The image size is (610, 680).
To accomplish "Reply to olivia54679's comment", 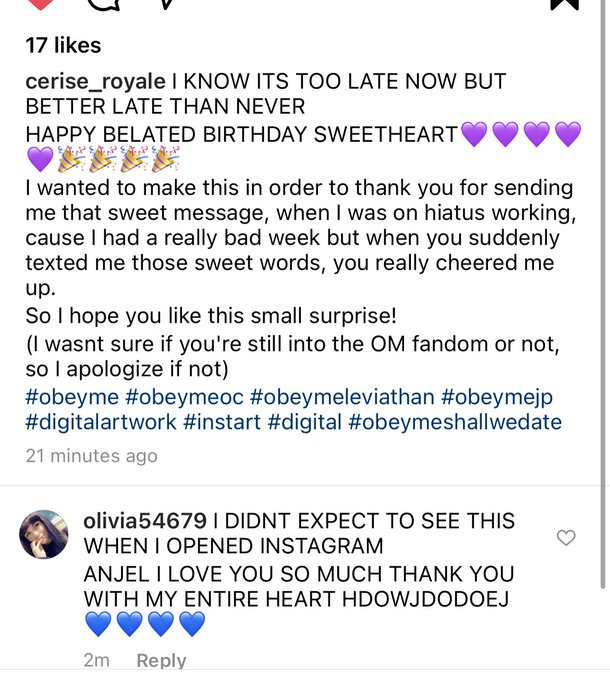I will [161, 660].
